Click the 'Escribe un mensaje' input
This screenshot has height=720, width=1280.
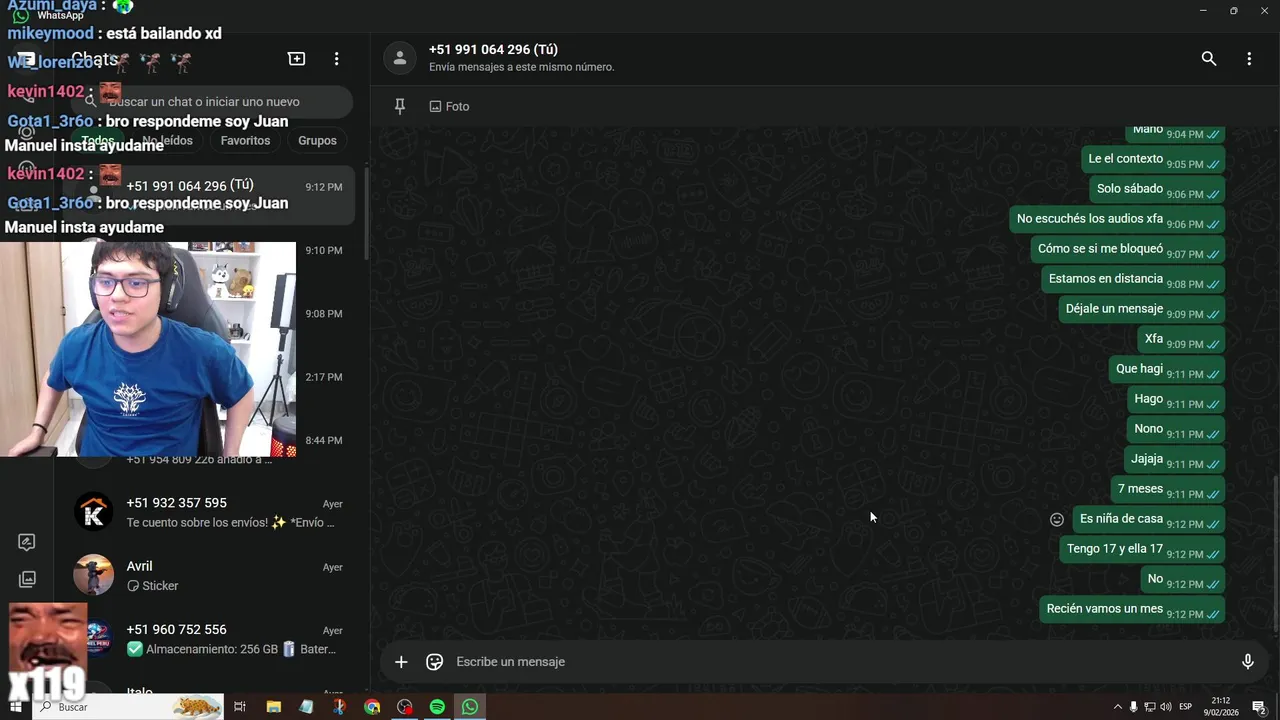point(840,661)
